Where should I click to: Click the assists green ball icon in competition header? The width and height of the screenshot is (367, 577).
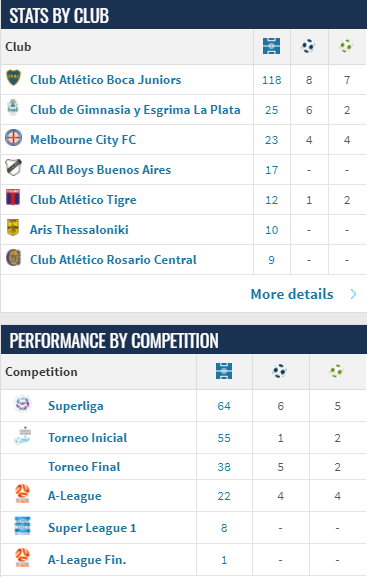[336, 371]
